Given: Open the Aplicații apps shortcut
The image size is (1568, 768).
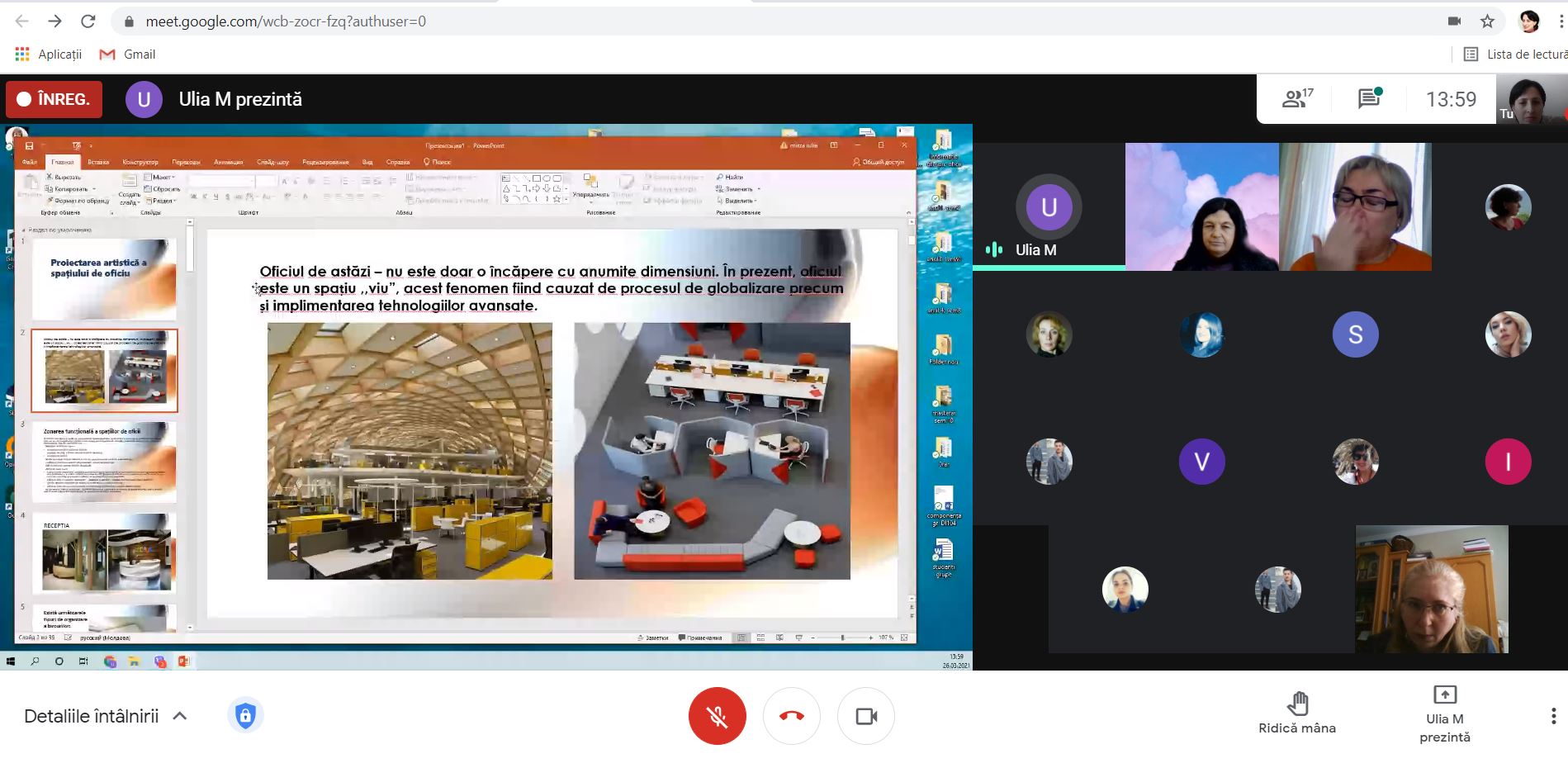Looking at the screenshot, I should tap(49, 55).
